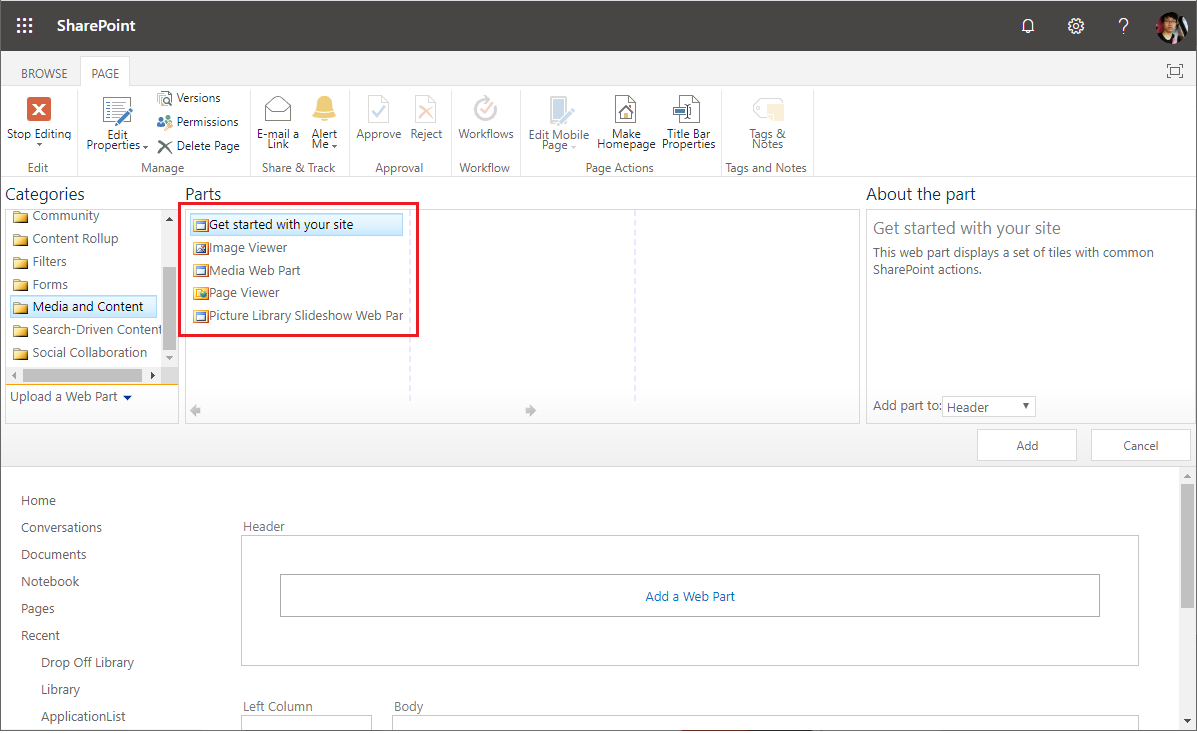Switch to the BROWSE ribbon tab
The image size is (1197, 733).
coord(44,73)
